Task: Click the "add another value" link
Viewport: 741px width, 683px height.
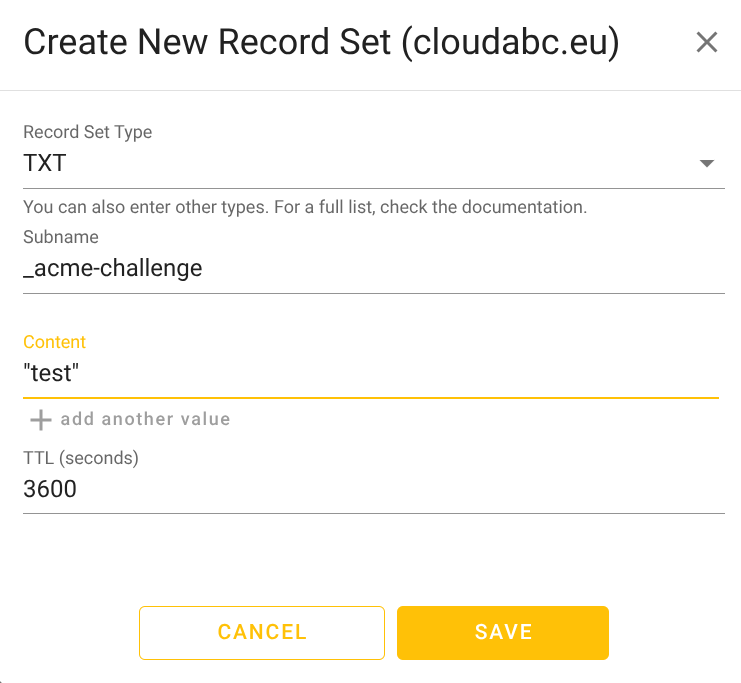Action: coord(145,419)
